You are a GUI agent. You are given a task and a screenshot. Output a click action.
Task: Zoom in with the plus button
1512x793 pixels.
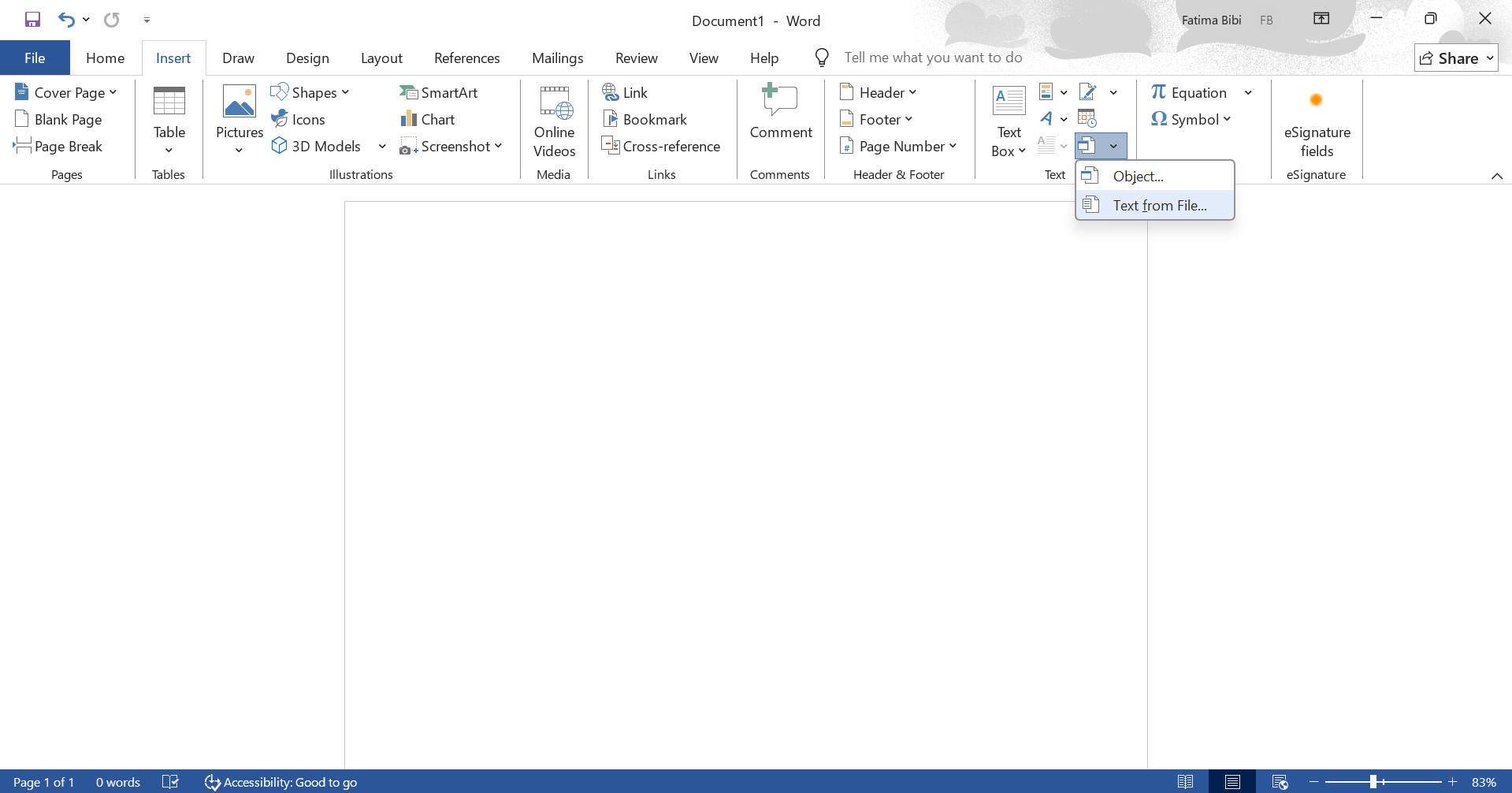click(1453, 782)
